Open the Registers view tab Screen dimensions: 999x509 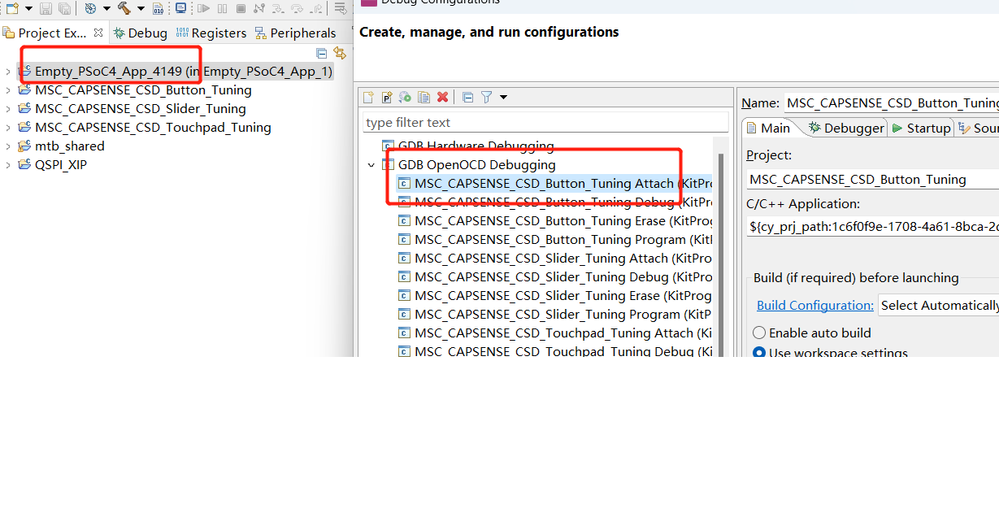point(212,32)
